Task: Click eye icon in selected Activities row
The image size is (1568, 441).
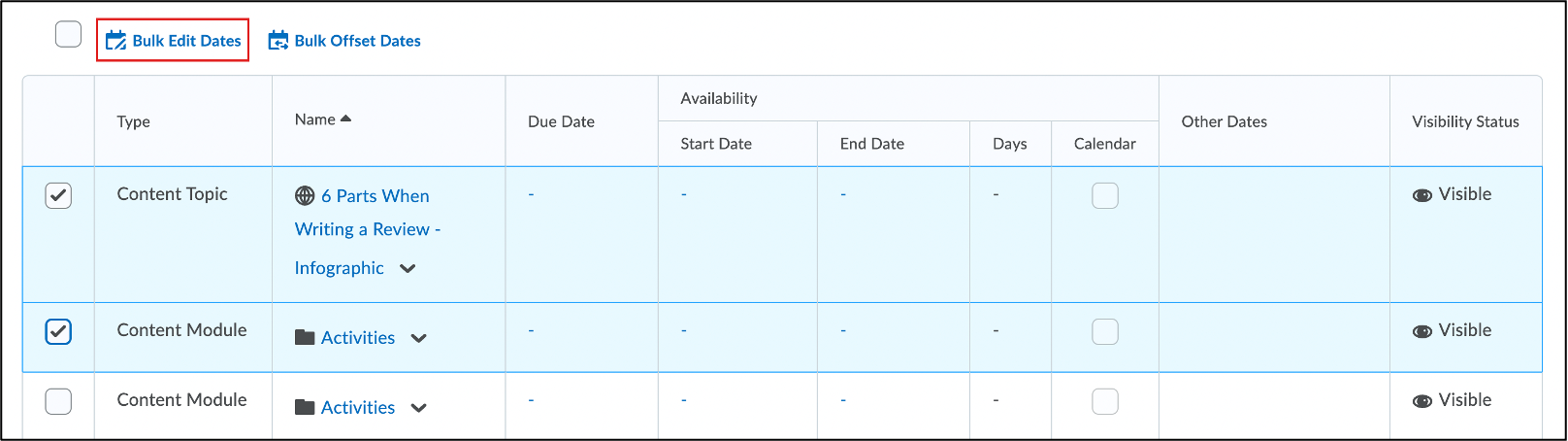Action: pos(1422,331)
